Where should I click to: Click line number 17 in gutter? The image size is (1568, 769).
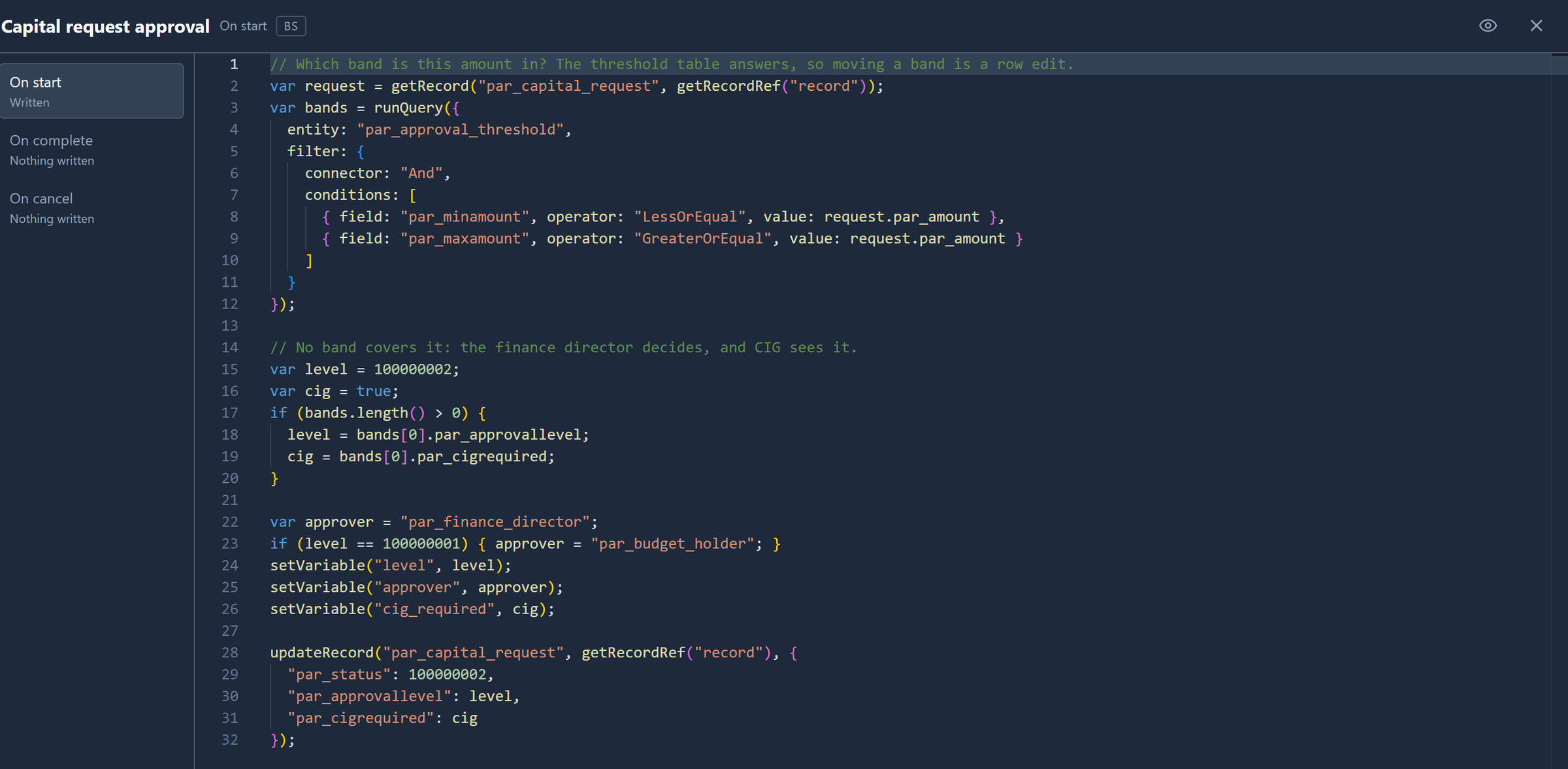(x=230, y=413)
